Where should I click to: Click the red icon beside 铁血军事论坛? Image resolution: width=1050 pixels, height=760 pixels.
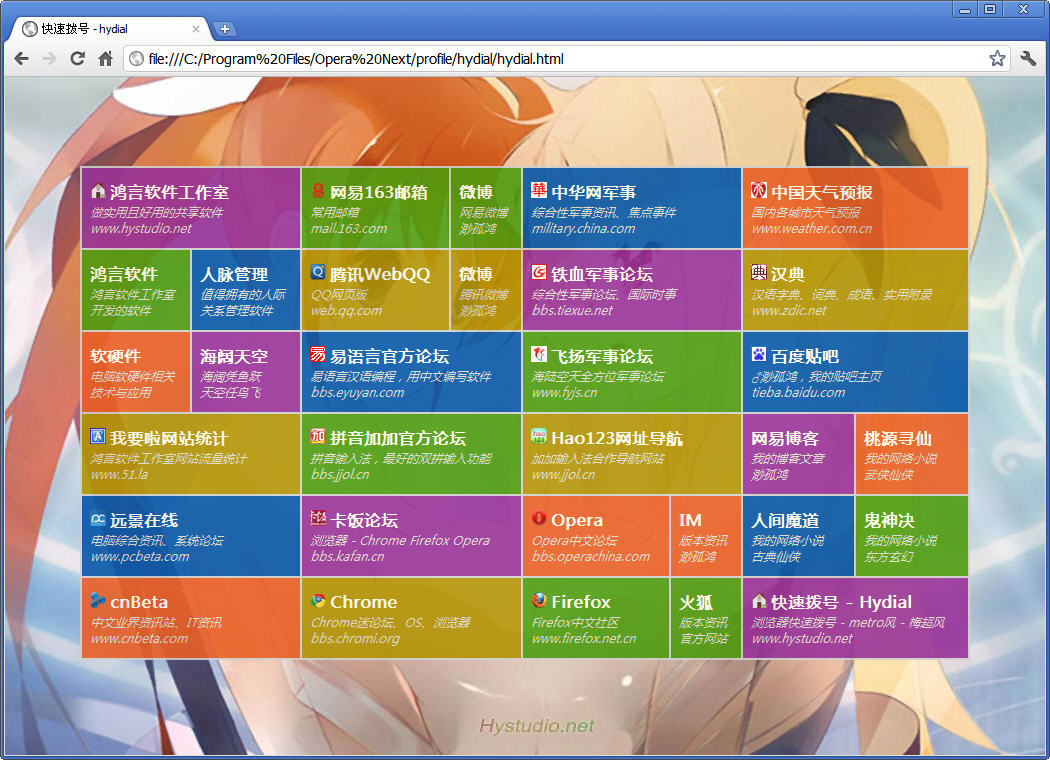click(539, 272)
